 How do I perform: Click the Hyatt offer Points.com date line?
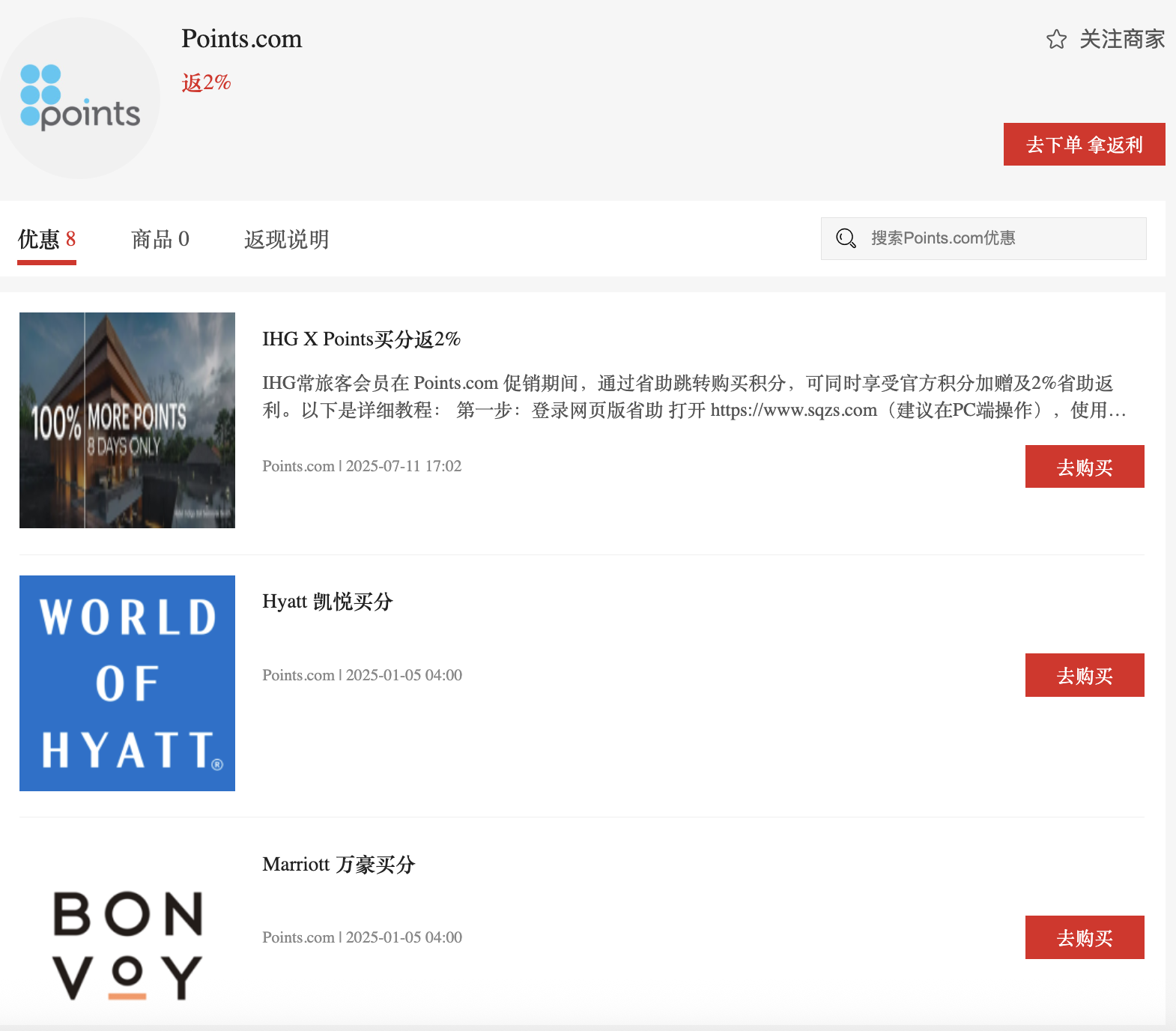point(362,675)
